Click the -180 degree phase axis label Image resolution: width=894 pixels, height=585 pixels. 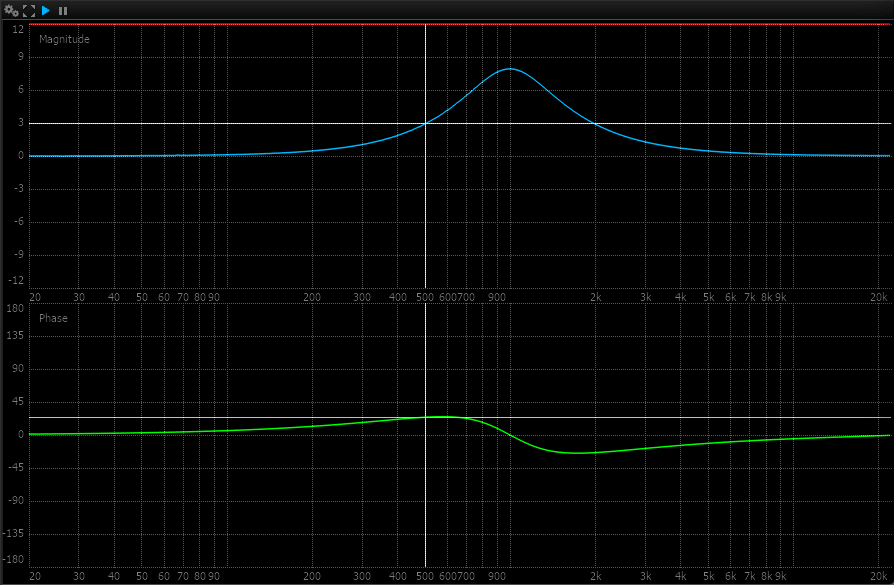(x=15, y=561)
